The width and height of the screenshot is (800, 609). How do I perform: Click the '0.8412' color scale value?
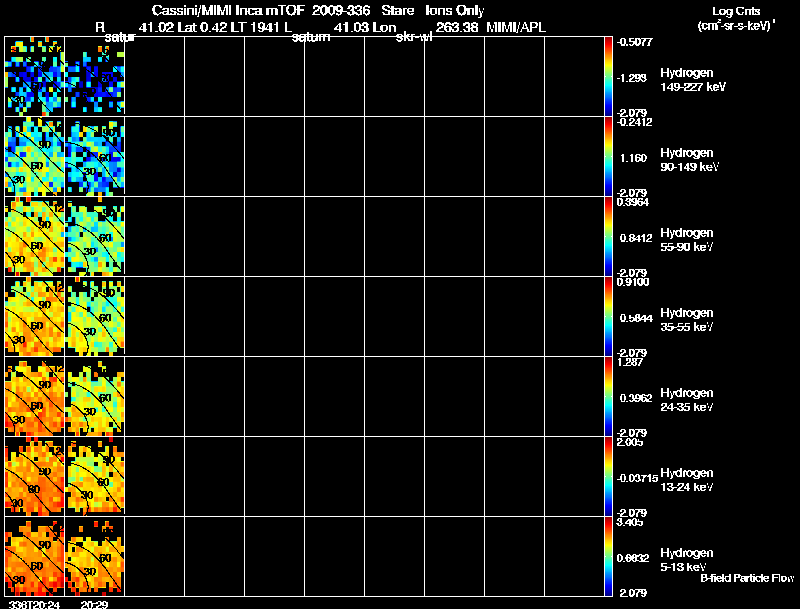(636, 238)
